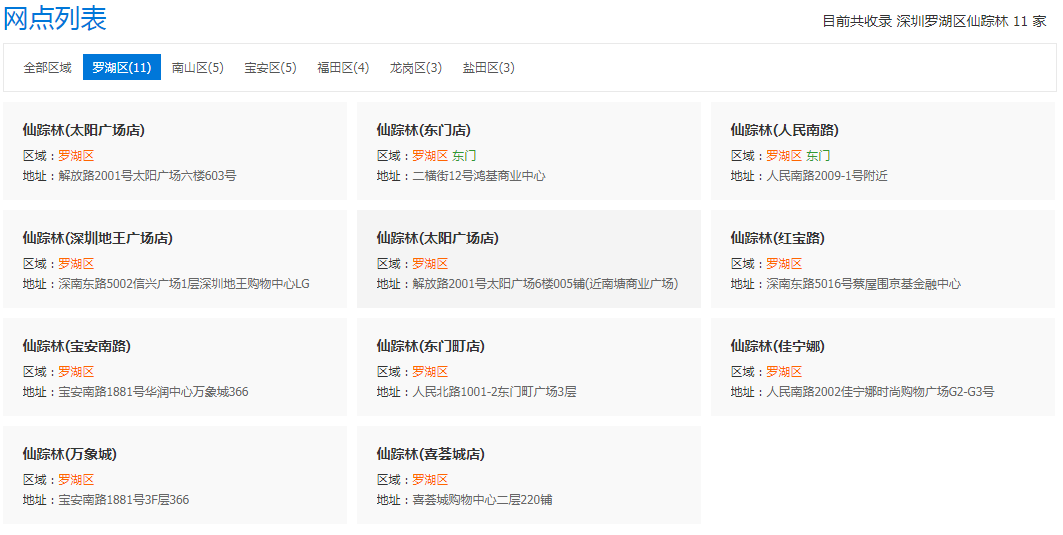
Task: Click address 喜荟城购物中心二层220铺
Action: click(x=482, y=500)
